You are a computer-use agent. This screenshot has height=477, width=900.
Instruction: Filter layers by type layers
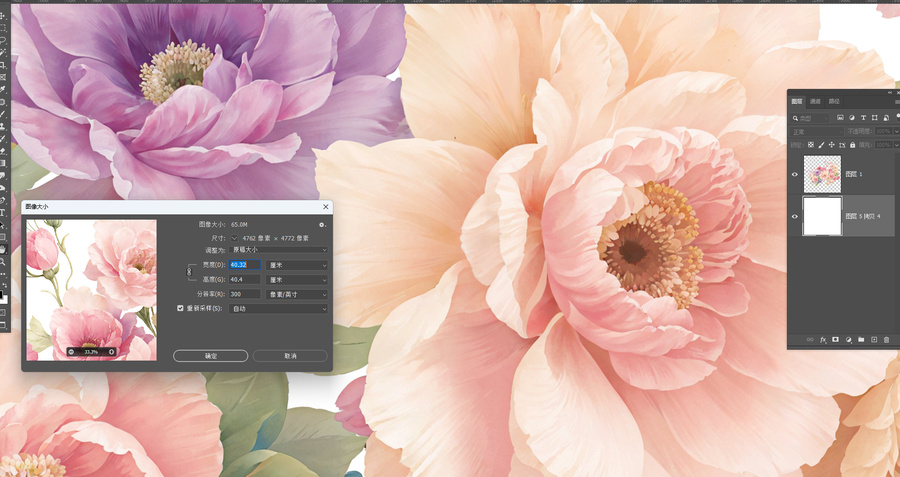tap(863, 118)
